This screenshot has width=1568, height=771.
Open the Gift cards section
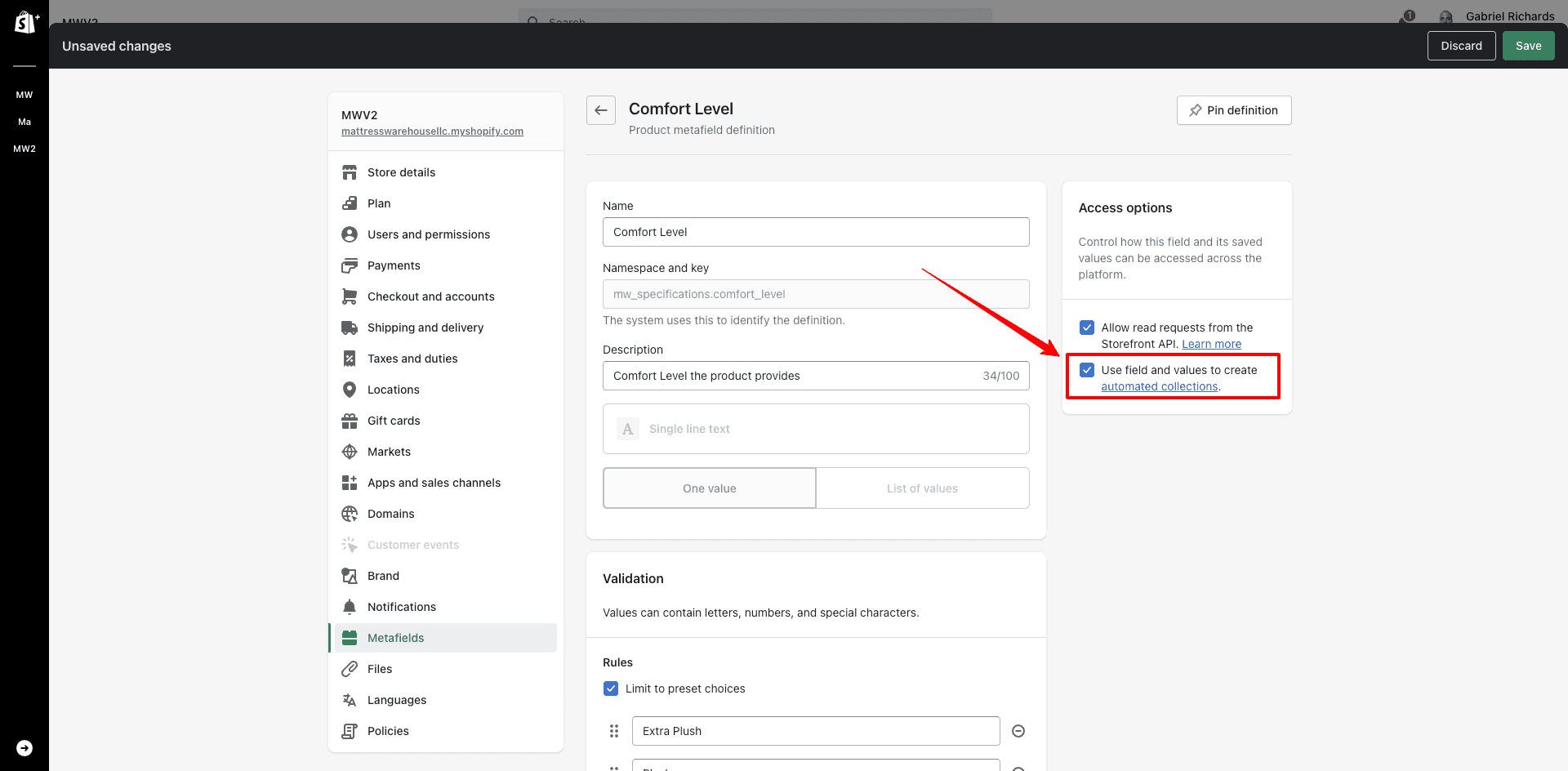pos(393,421)
